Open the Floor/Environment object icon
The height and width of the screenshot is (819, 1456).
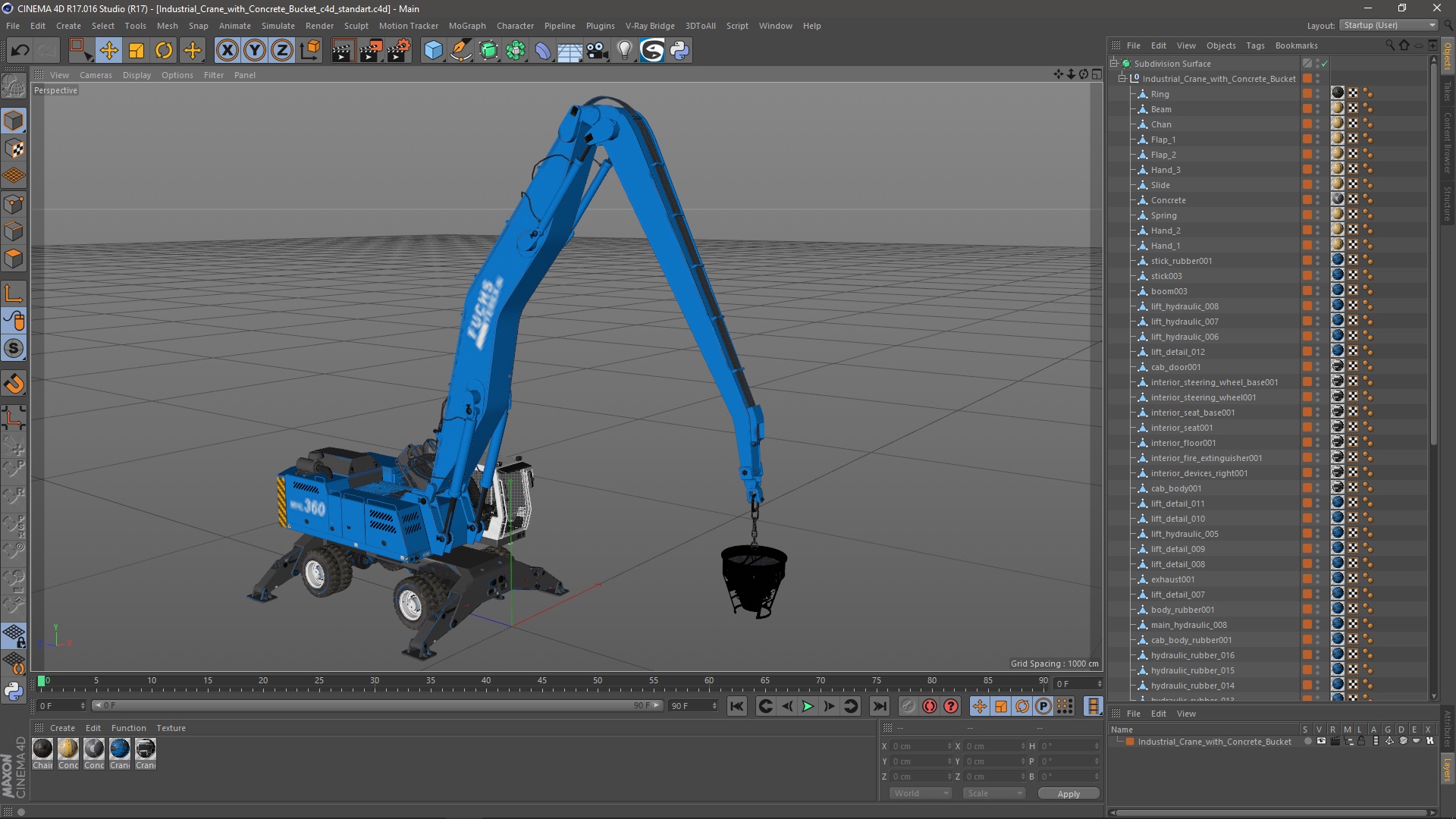pyautogui.click(x=570, y=51)
